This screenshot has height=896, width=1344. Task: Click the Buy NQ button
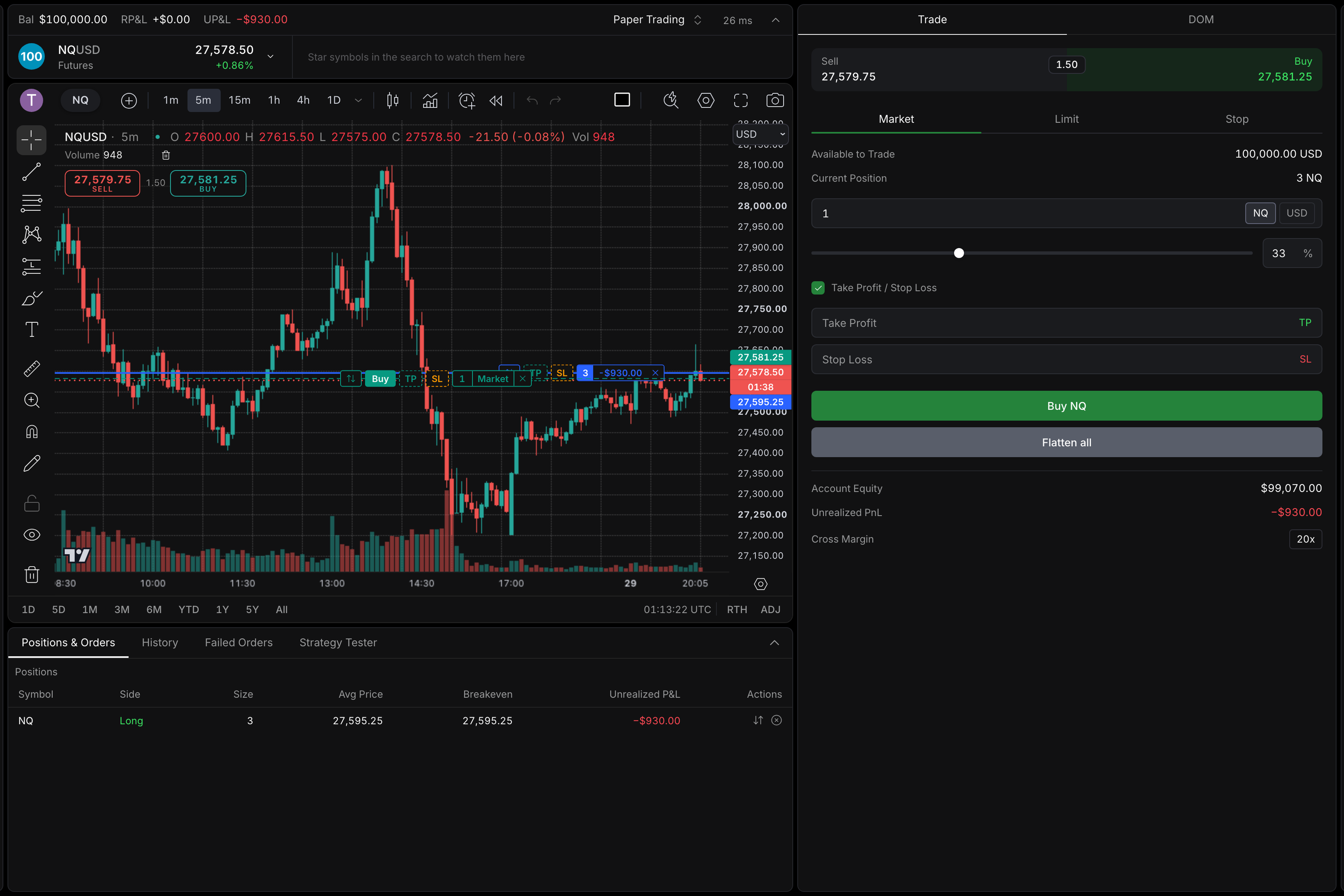pos(1066,406)
